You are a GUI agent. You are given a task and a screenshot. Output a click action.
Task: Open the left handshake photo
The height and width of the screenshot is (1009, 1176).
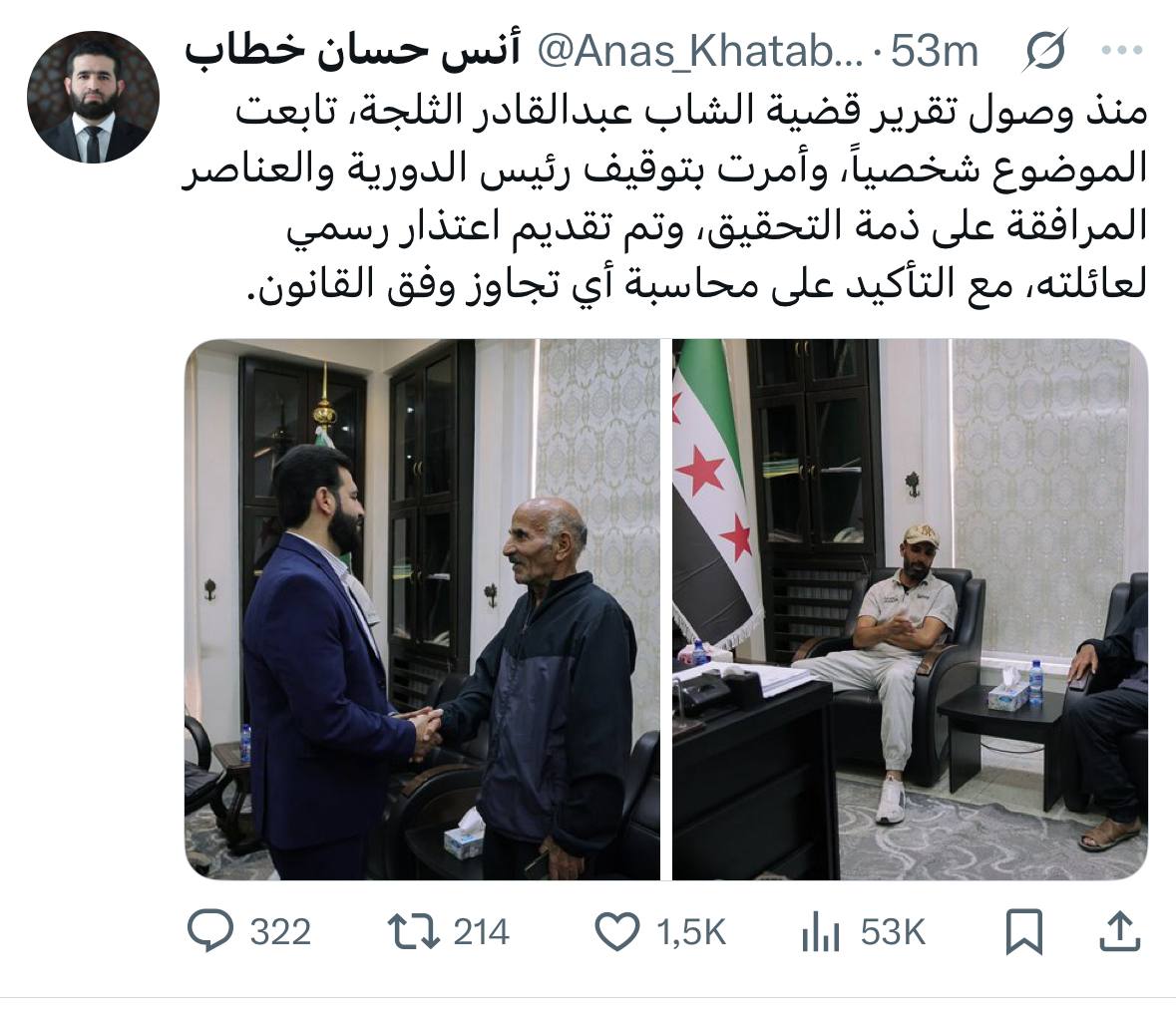[x=422, y=609]
